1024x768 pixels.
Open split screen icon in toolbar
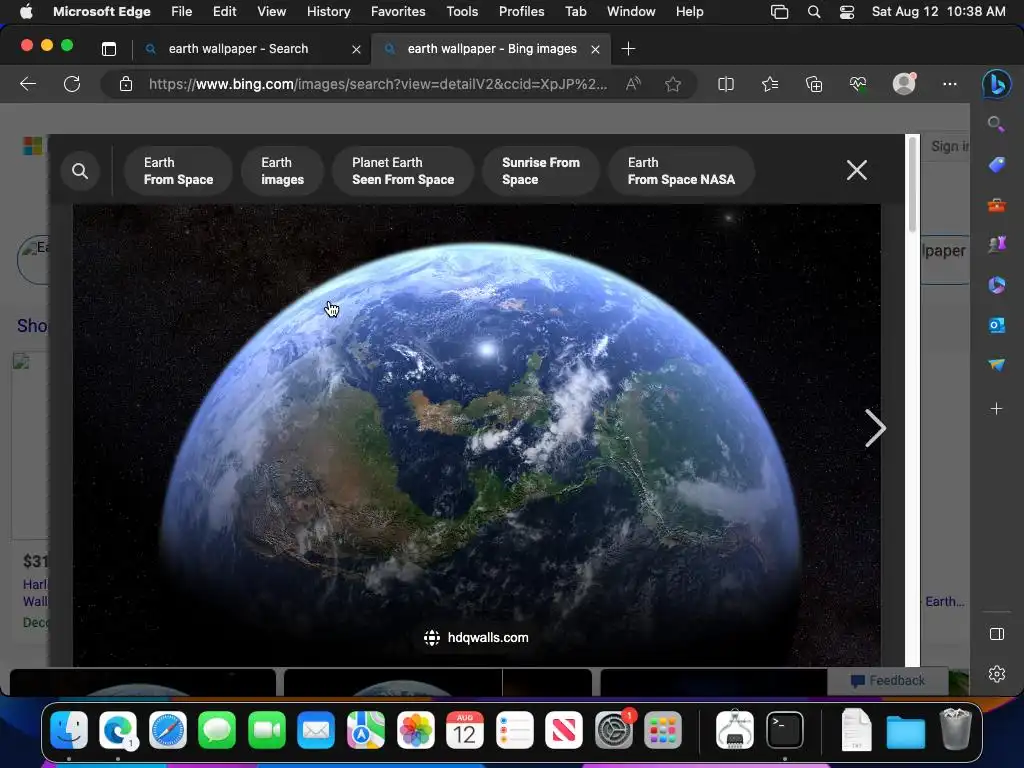[726, 84]
